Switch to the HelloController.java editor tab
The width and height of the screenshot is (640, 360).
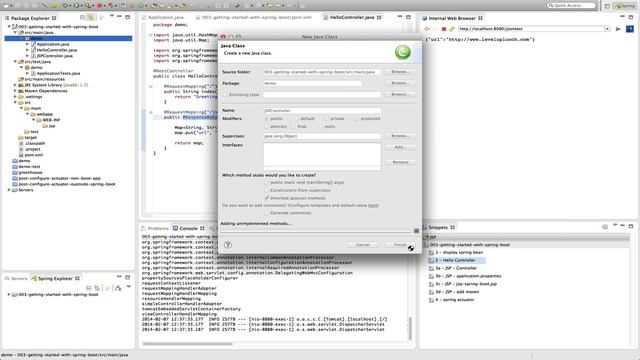pyautogui.click(x=352, y=18)
